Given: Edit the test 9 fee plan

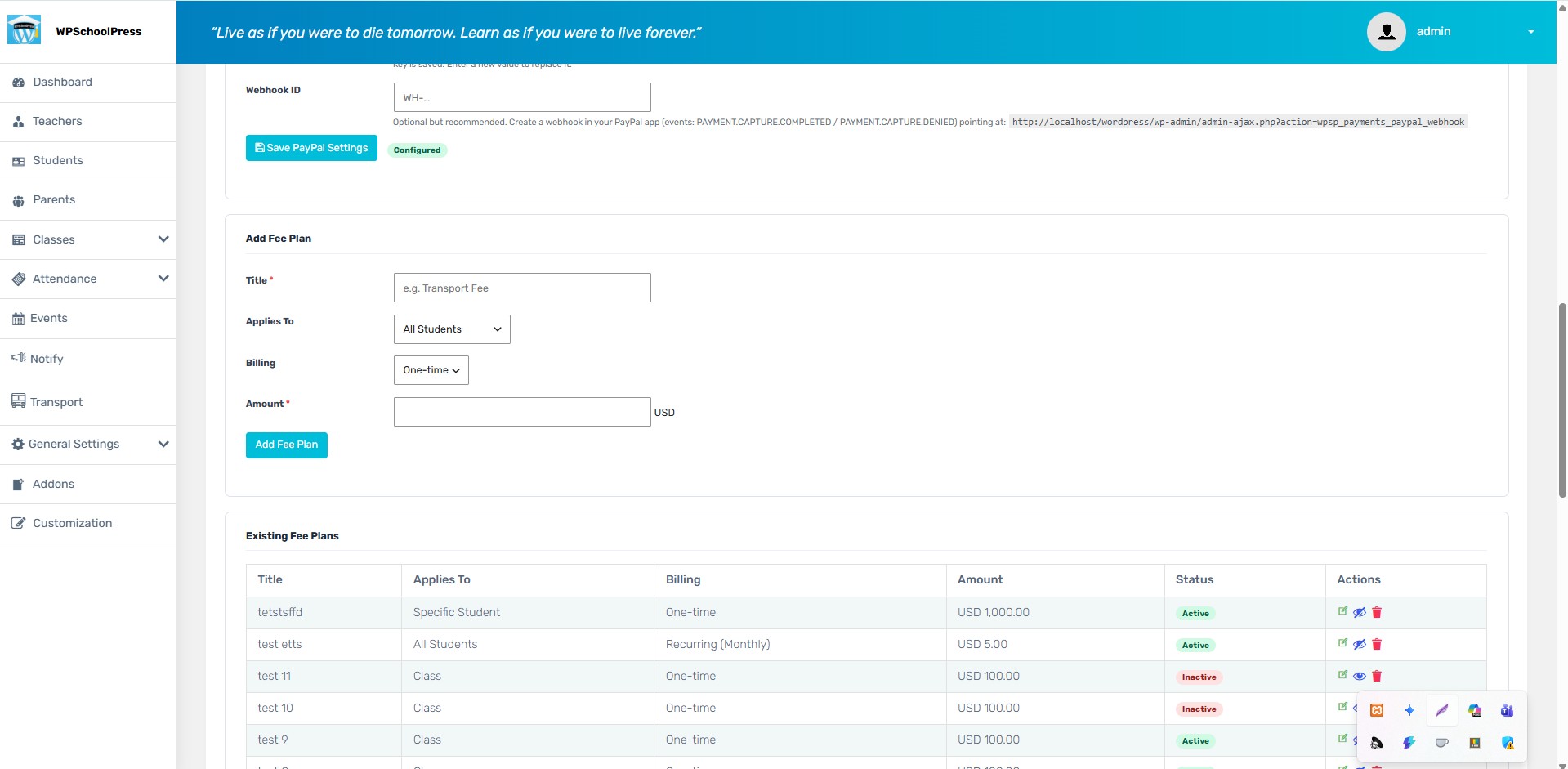Looking at the screenshot, I should [1342, 739].
